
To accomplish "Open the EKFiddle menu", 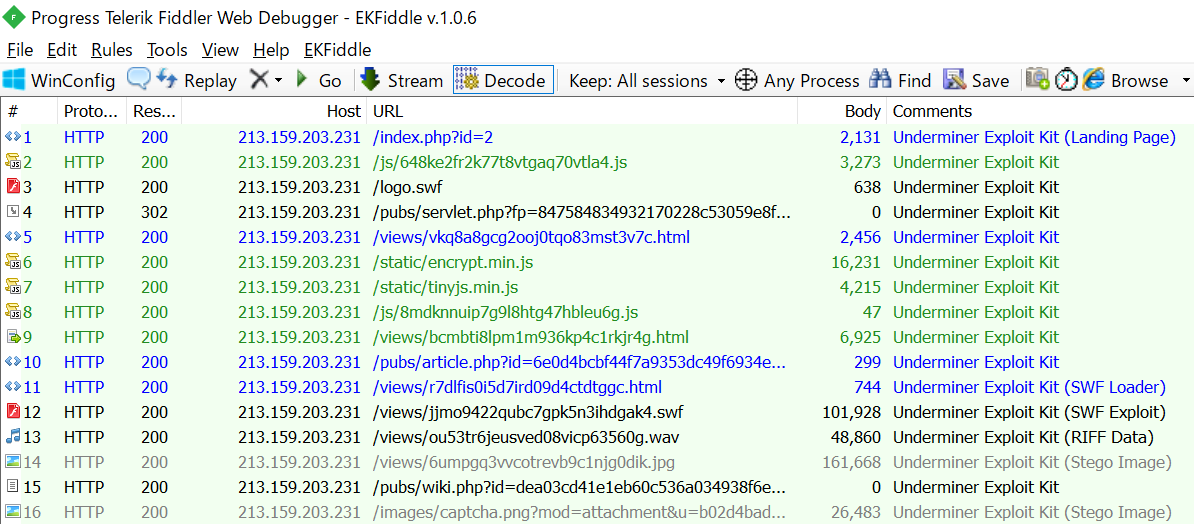I will coord(337,50).
